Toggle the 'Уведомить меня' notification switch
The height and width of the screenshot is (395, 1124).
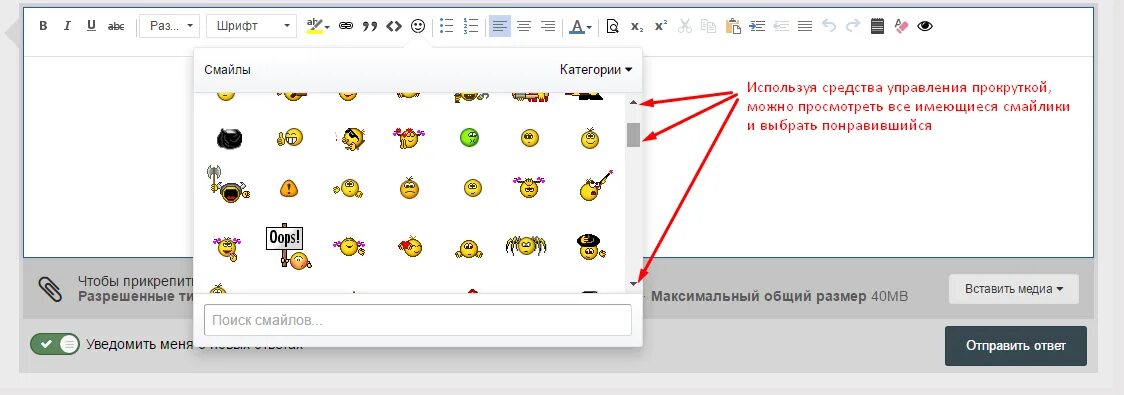[x=54, y=344]
